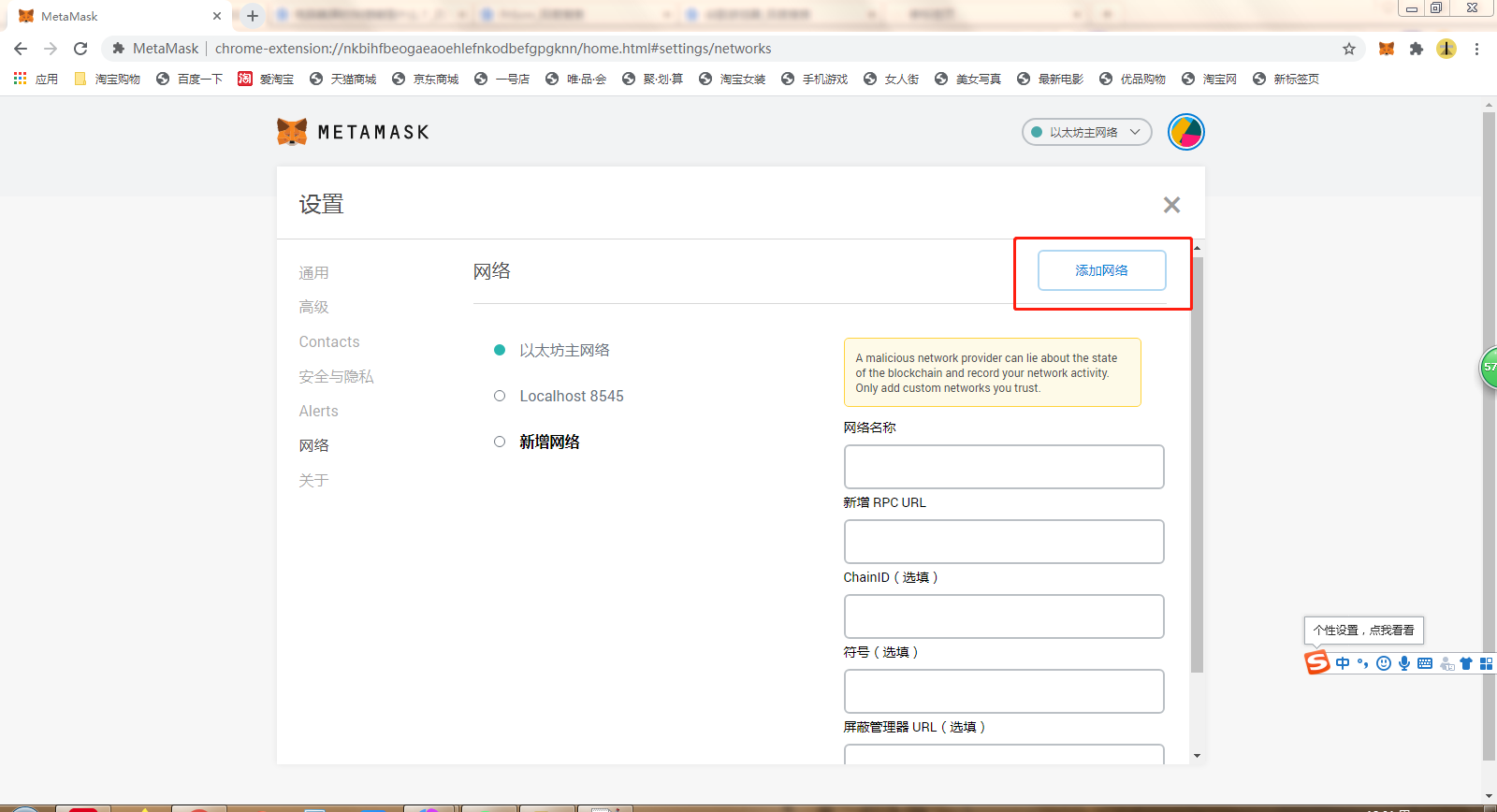The width and height of the screenshot is (1497, 812).
Task: Open the account avatar menu
Action: point(1185,132)
